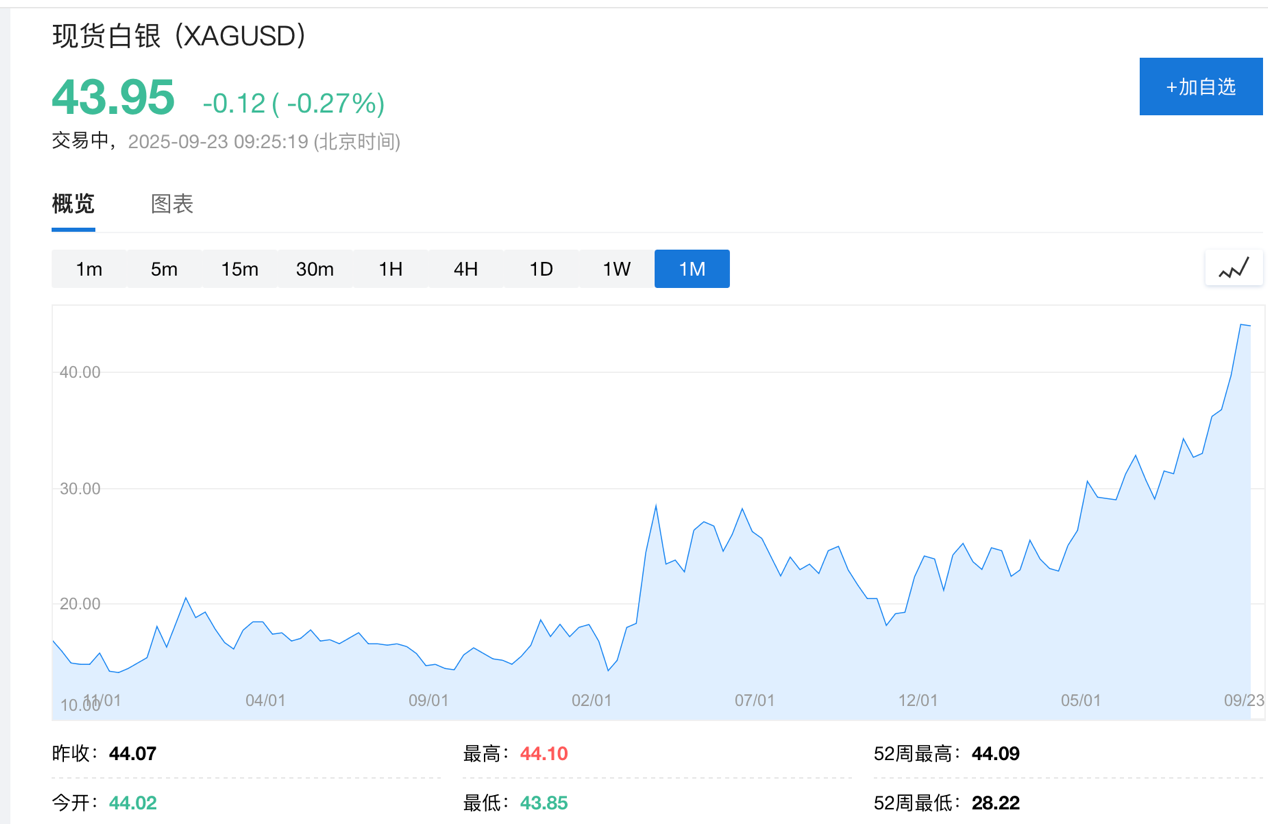The height and width of the screenshot is (824, 1268).
Task: Keep the active 1M monthly timeframe selected
Action: 691,268
